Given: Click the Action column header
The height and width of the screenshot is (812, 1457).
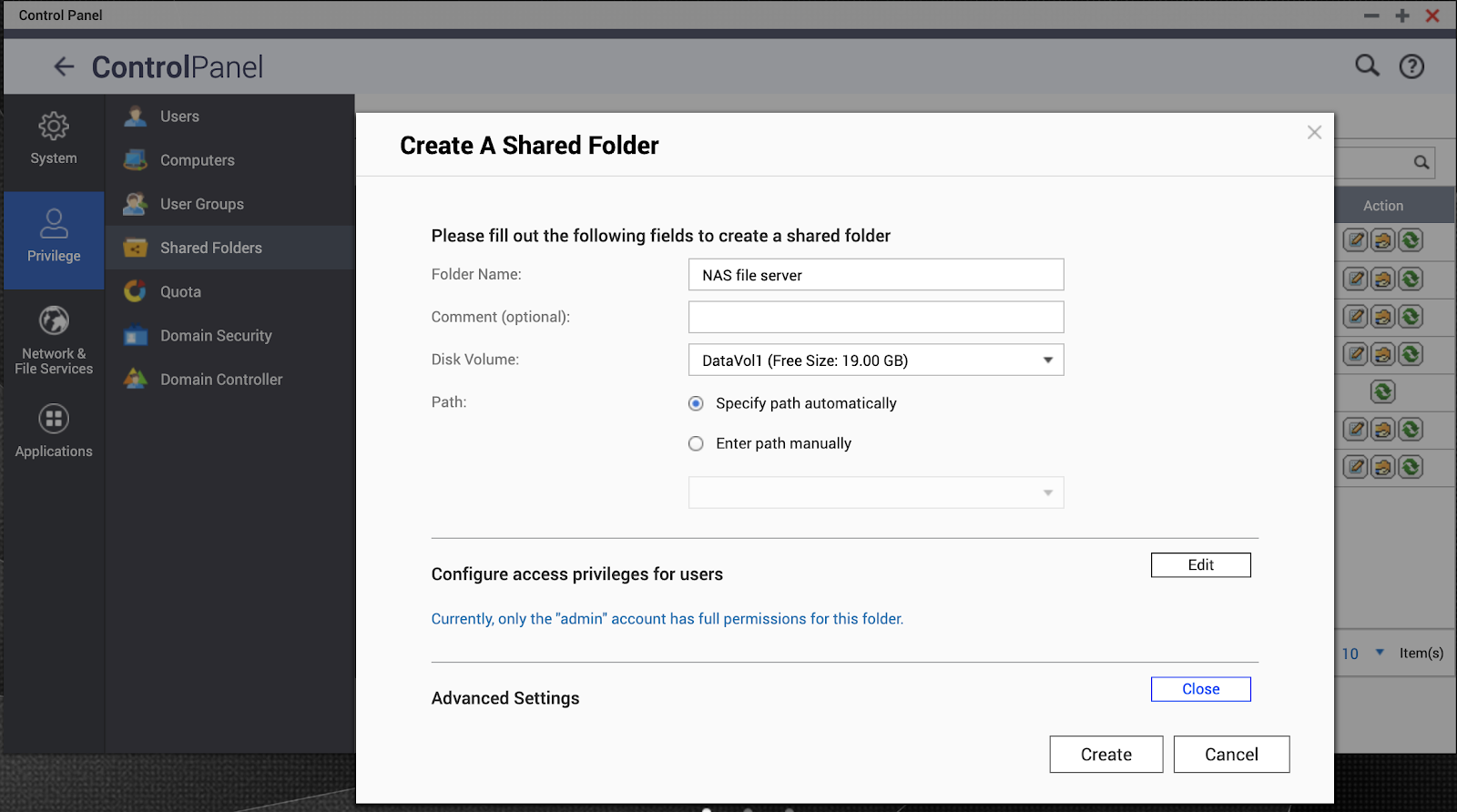Looking at the screenshot, I should click(x=1382, y=206).
